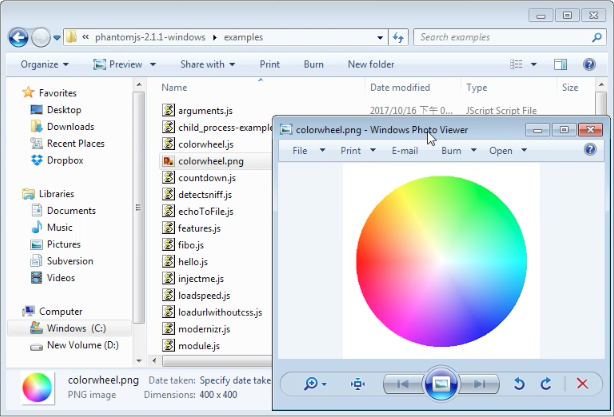Toggle the preview pane icon

point(560,64)
